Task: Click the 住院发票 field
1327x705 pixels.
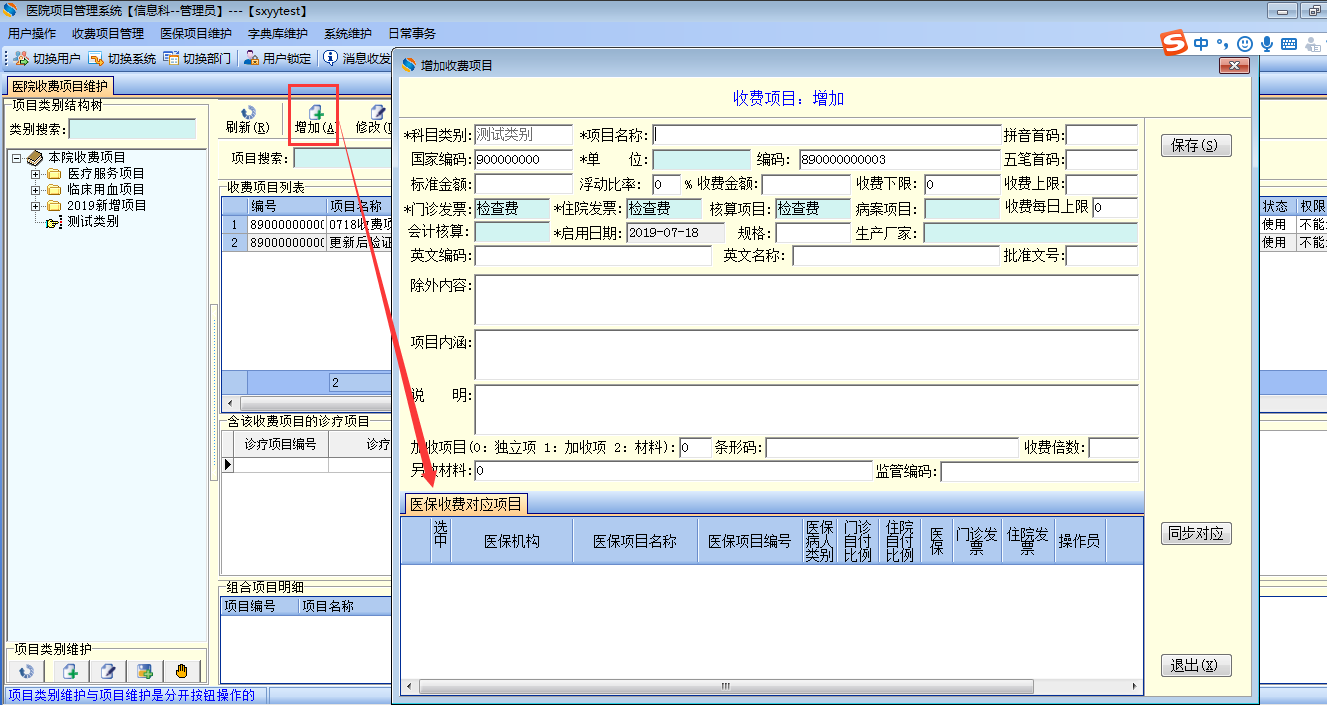Action: click(664, 208)
